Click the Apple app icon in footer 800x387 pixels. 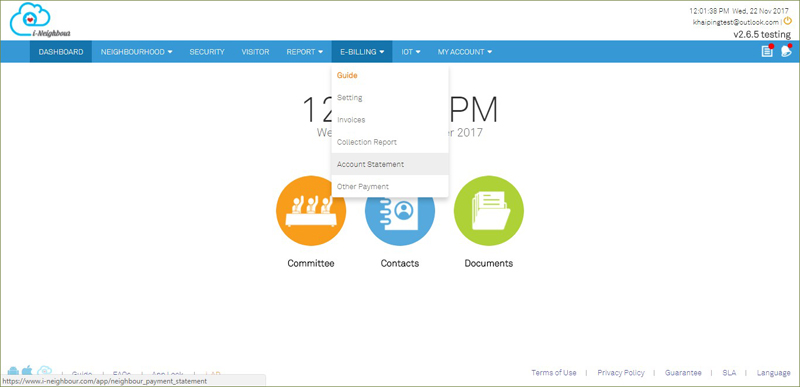[x=28, y=370]
